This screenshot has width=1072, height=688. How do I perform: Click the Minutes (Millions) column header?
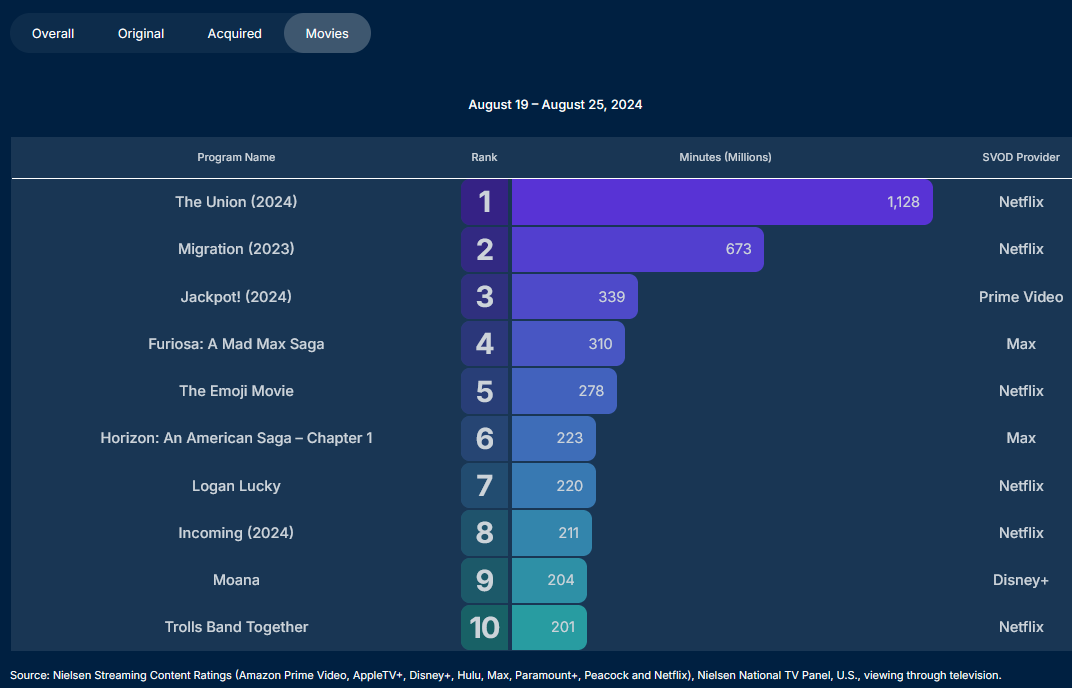(725, 157)
